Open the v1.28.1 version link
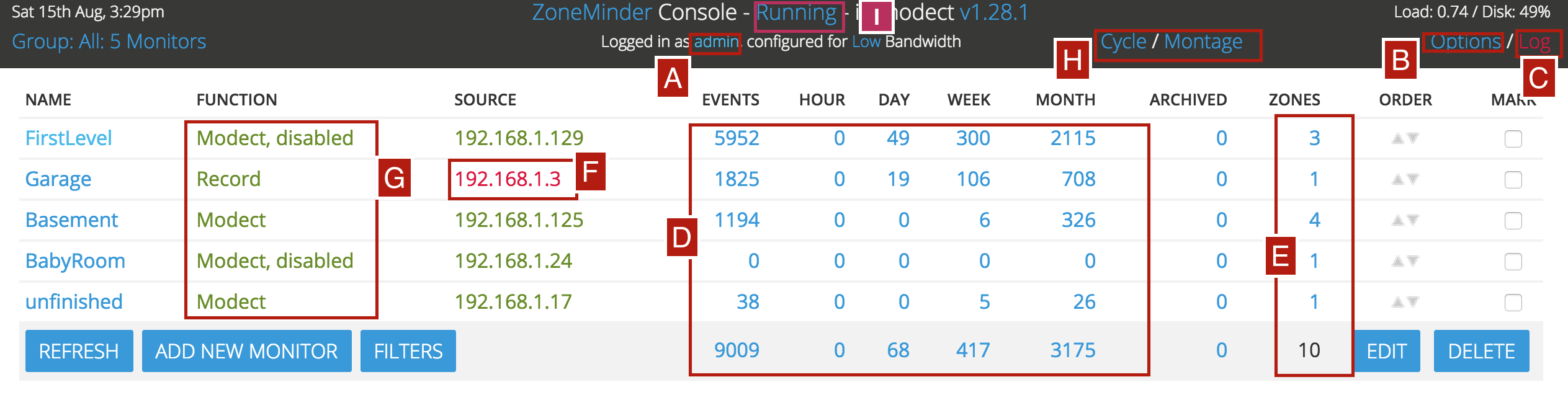1568x395 pixels. (x=994, y=12)
